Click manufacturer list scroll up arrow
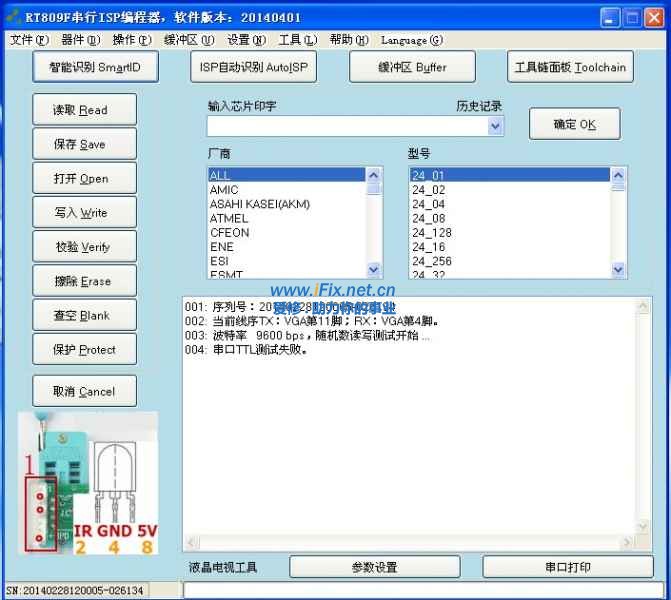Image resolution: width=671 pixels, height=600 pixels. 374,175
